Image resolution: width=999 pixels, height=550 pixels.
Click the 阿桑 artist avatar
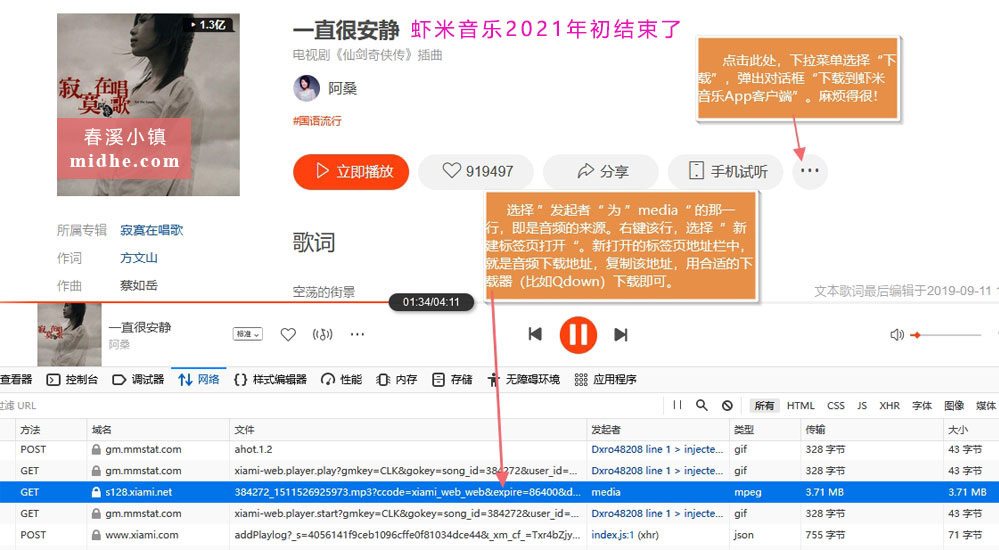306,88
